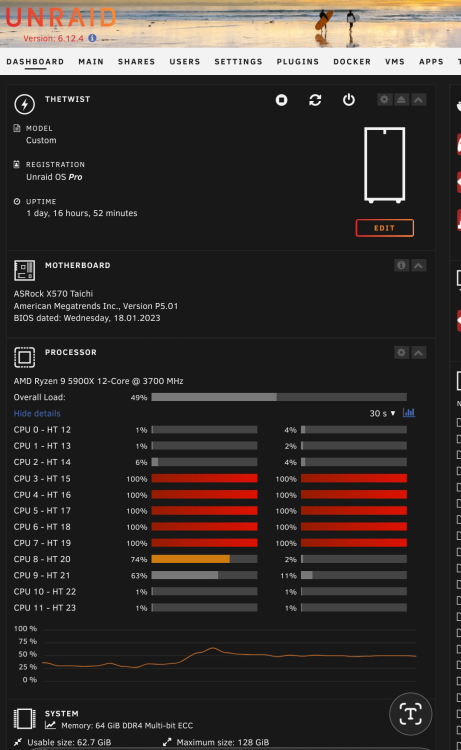Tap the floating text scan button
The height and width of the screenshot is (750, 461).
[x=410, y=714]
